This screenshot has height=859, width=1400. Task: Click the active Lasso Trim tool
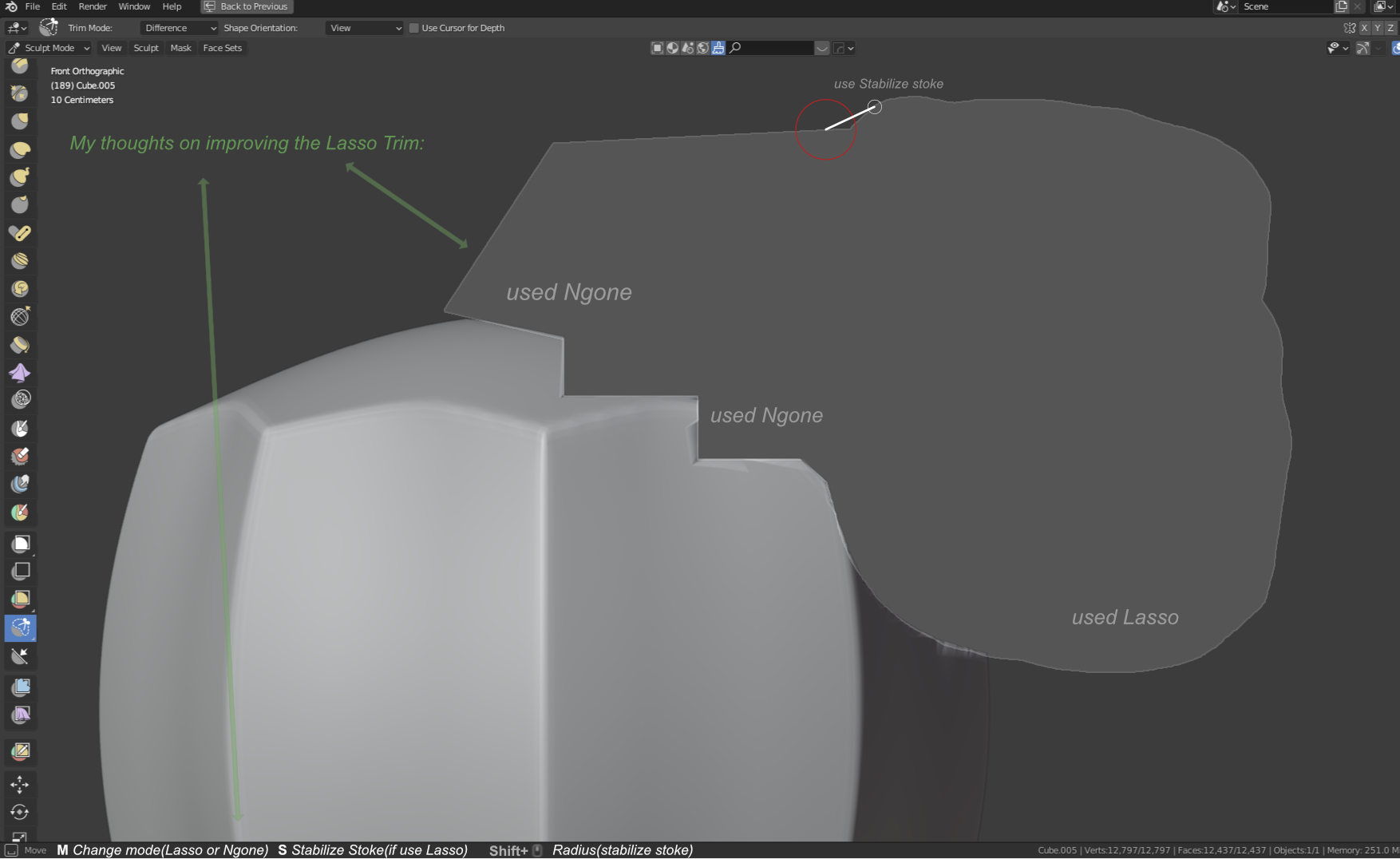(20, 627)
